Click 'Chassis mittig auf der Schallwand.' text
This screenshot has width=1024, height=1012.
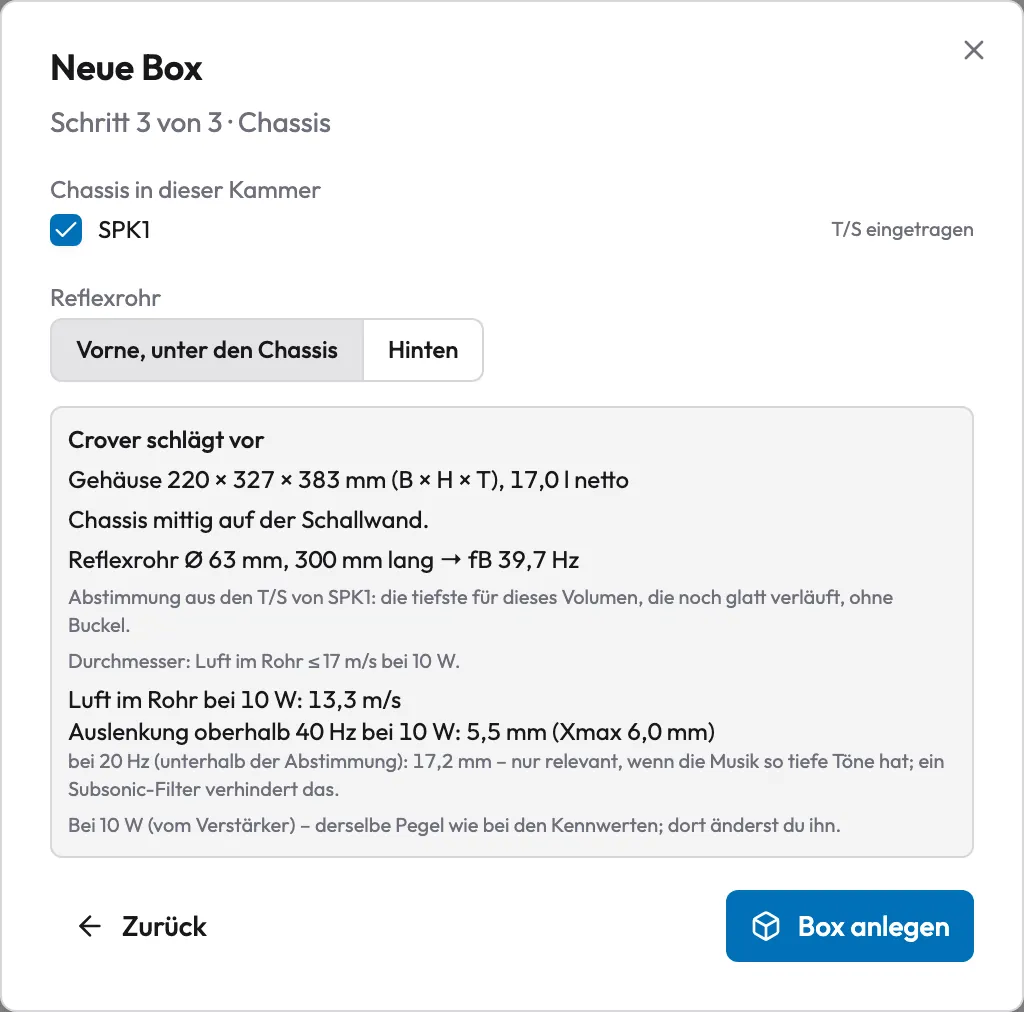pyautogui.click(x=248, y=520)
